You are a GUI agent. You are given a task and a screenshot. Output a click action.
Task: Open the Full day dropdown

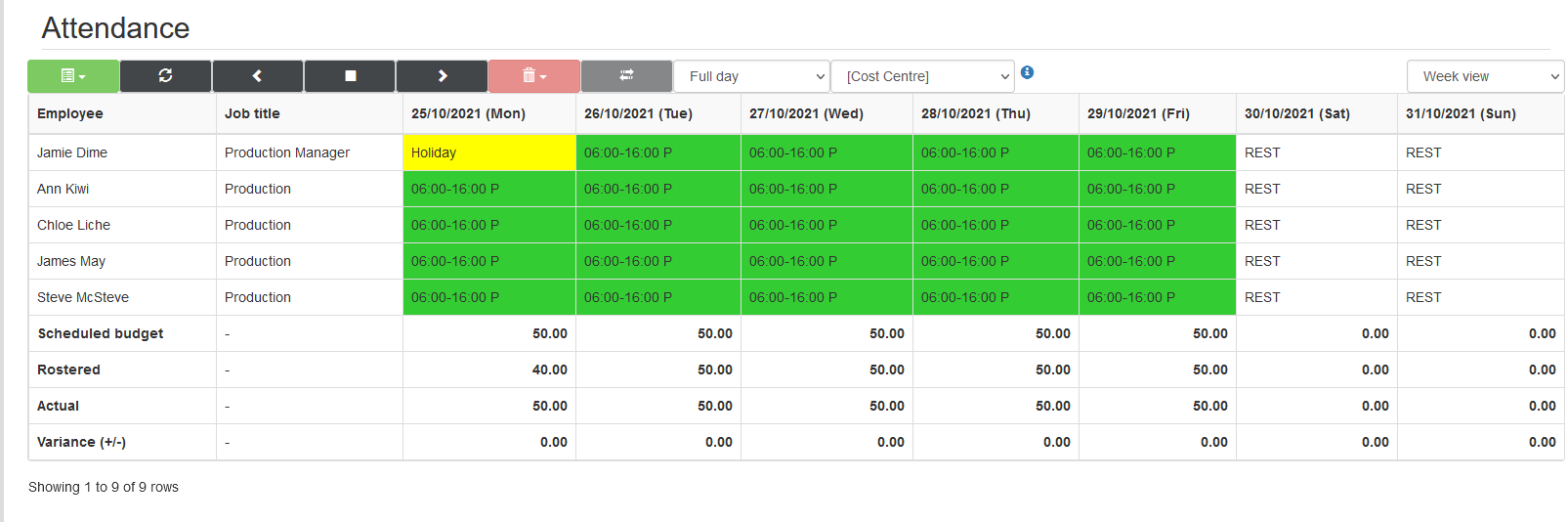751,76
